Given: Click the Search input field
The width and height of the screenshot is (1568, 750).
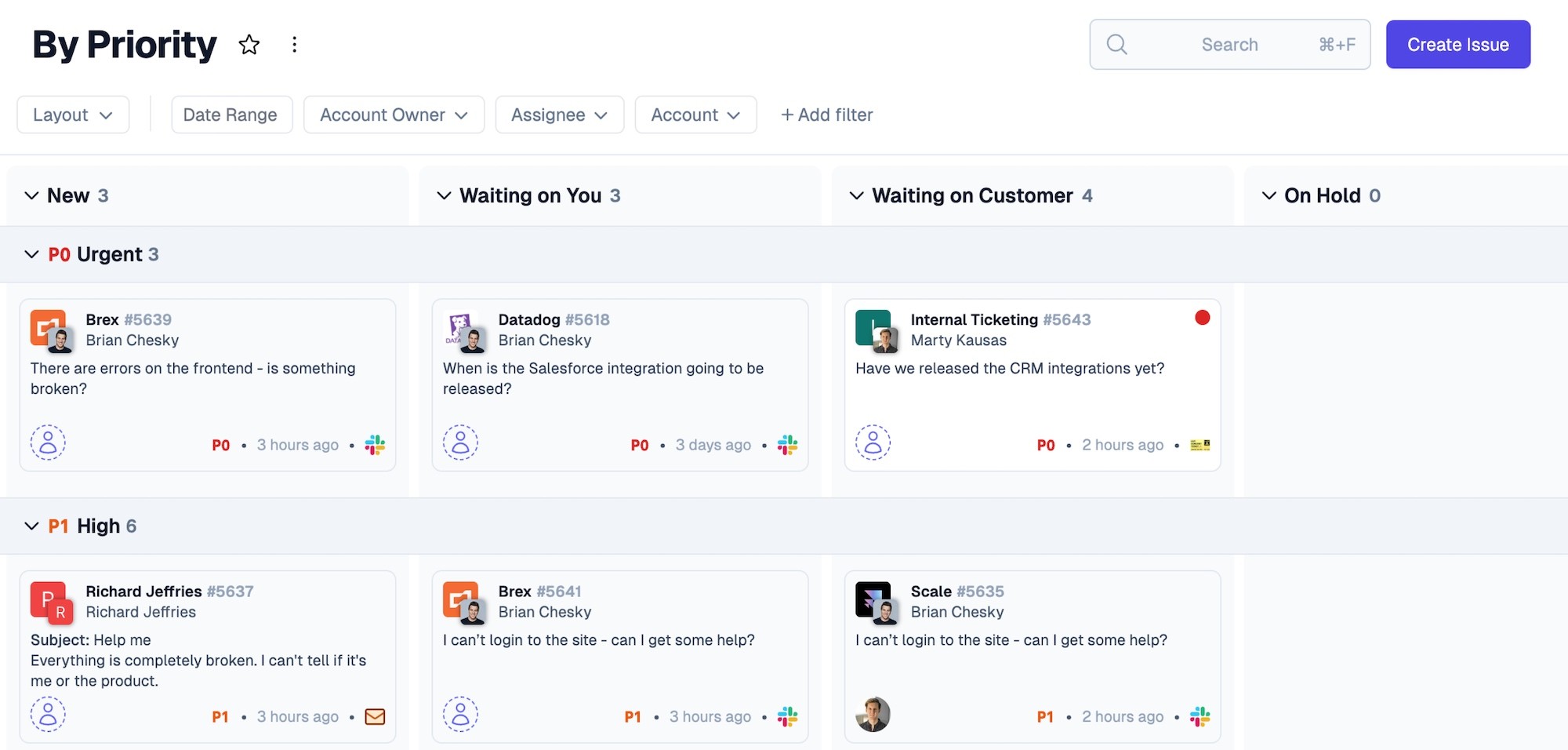Looking at the screenshot, I should click(1229, 45).
